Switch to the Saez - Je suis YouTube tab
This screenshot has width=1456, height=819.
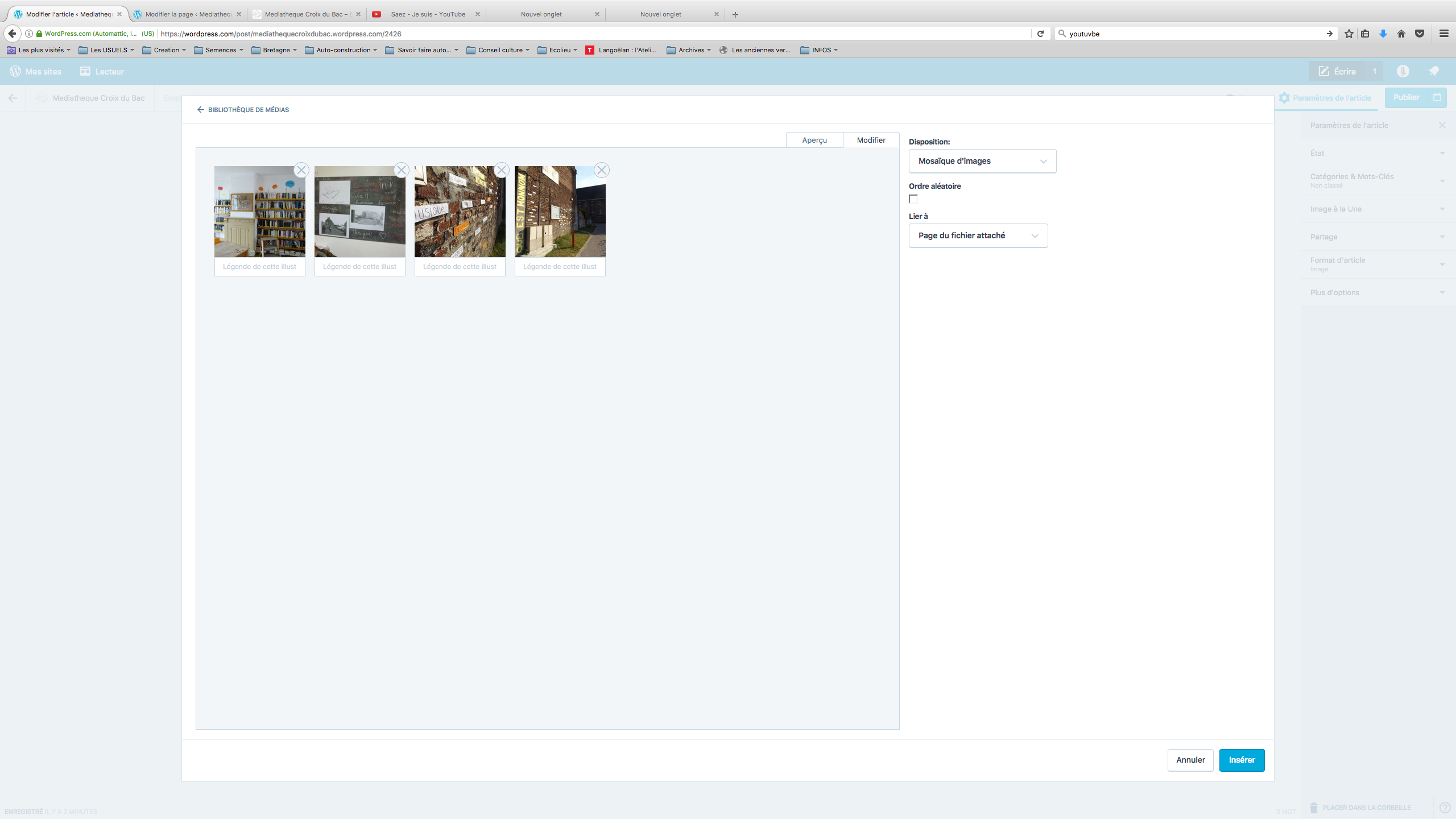[428, 14]
